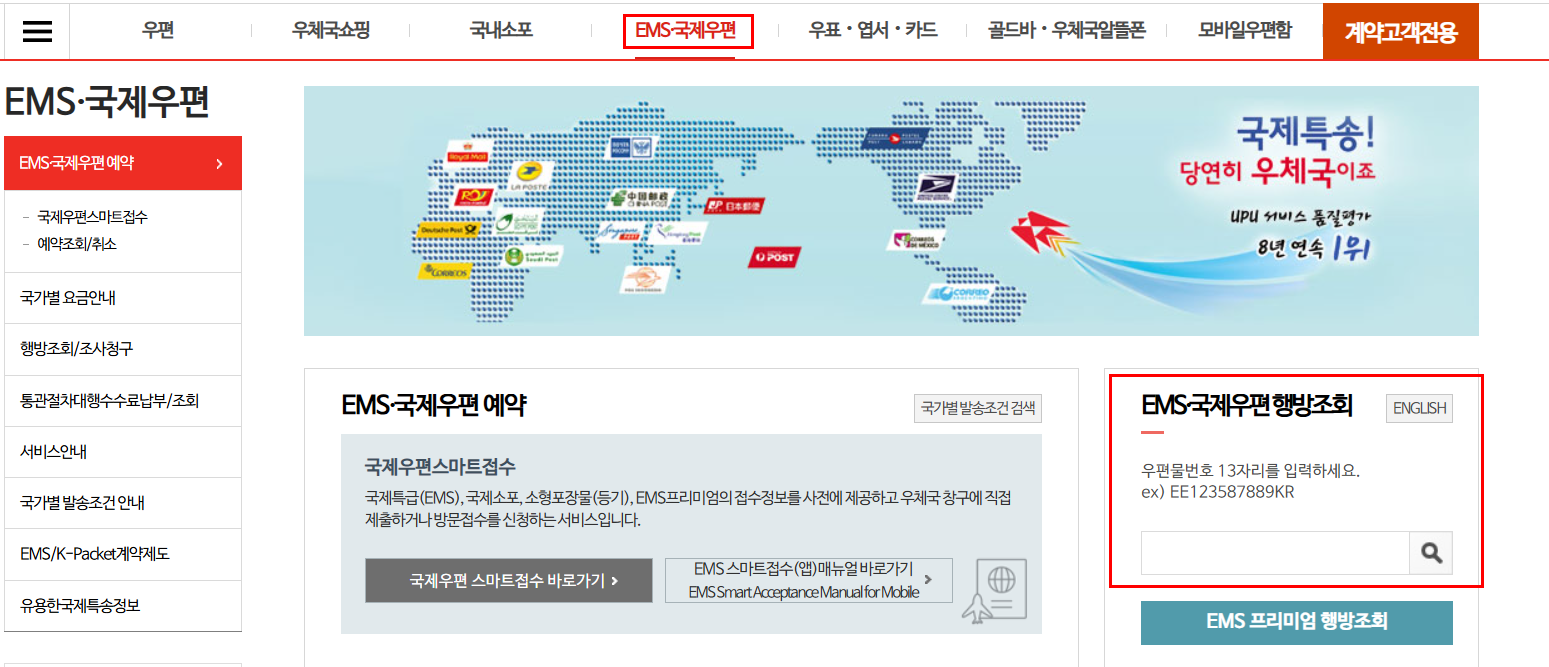Open the 예약조회/취소 sidebar link

[77, 243]
